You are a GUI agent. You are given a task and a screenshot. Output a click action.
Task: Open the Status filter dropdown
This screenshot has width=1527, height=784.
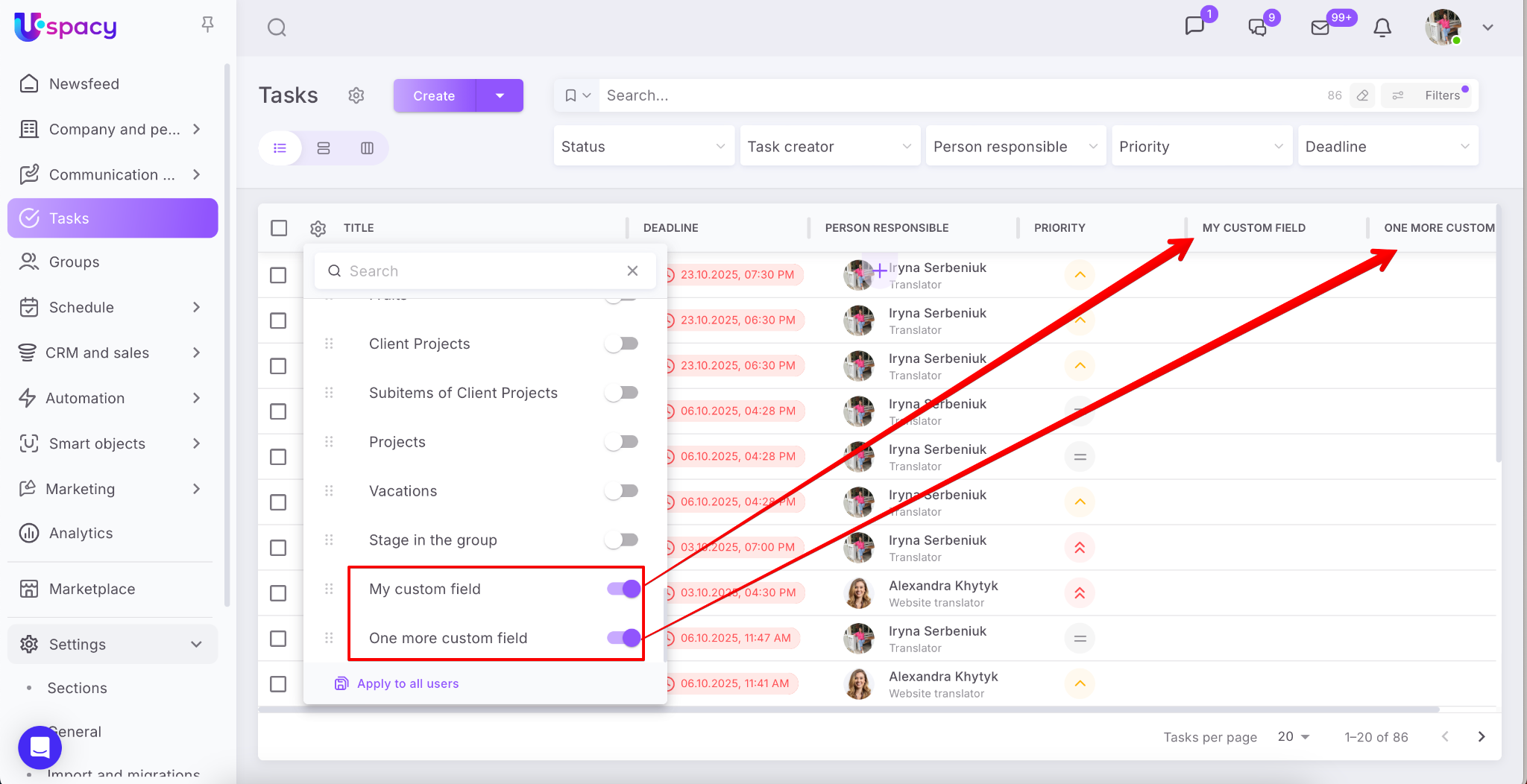[x=643, y=147]
